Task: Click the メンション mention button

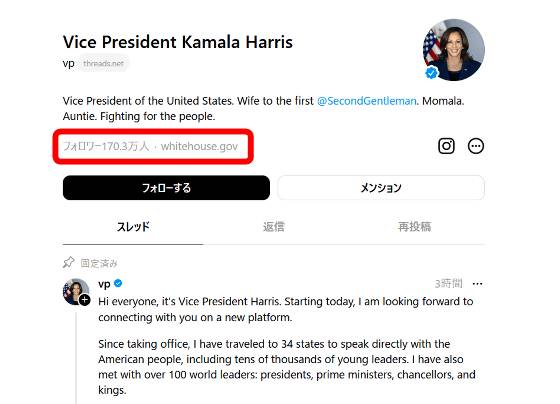Action: point(381,188)
